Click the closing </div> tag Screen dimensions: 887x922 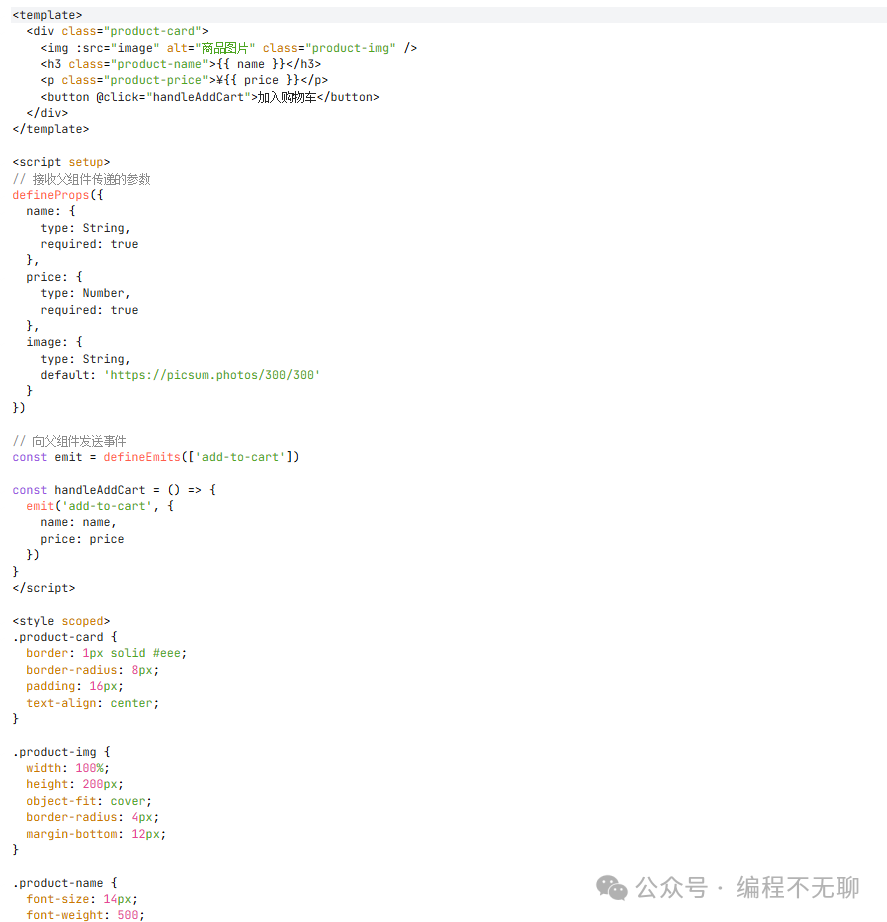(47, 113)
